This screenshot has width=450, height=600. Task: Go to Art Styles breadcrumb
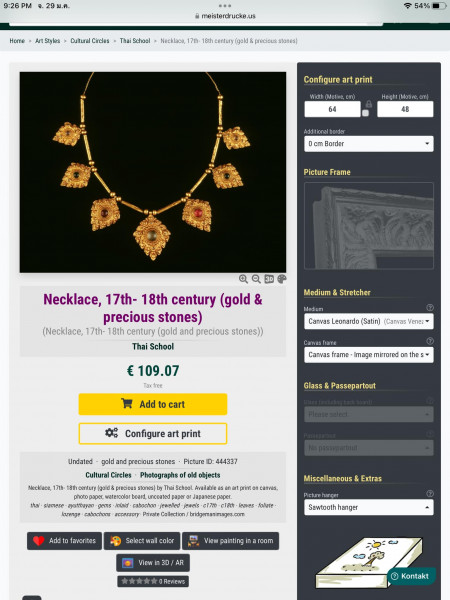(47, 41)
